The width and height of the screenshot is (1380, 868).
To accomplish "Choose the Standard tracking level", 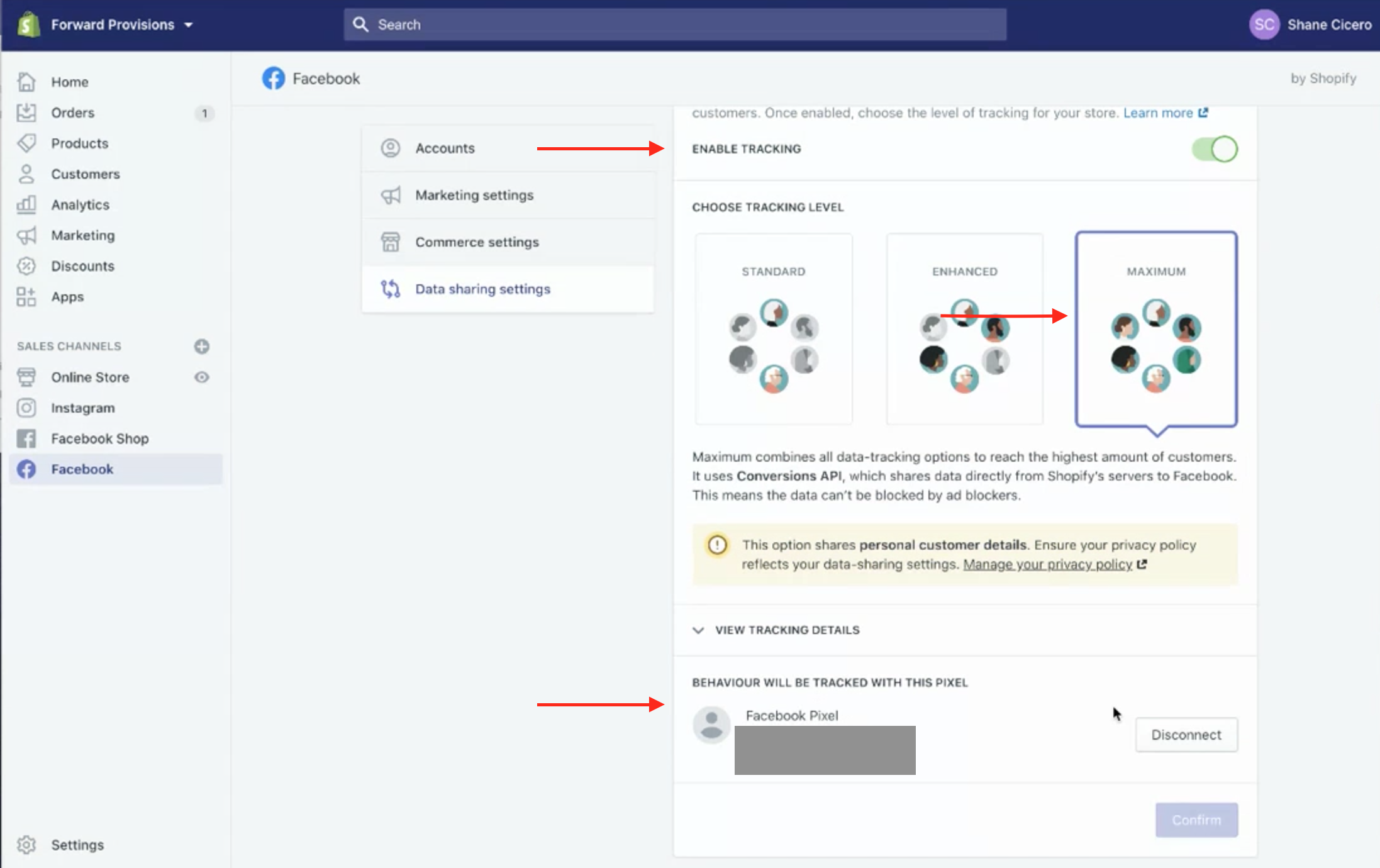I will point(774,329).
